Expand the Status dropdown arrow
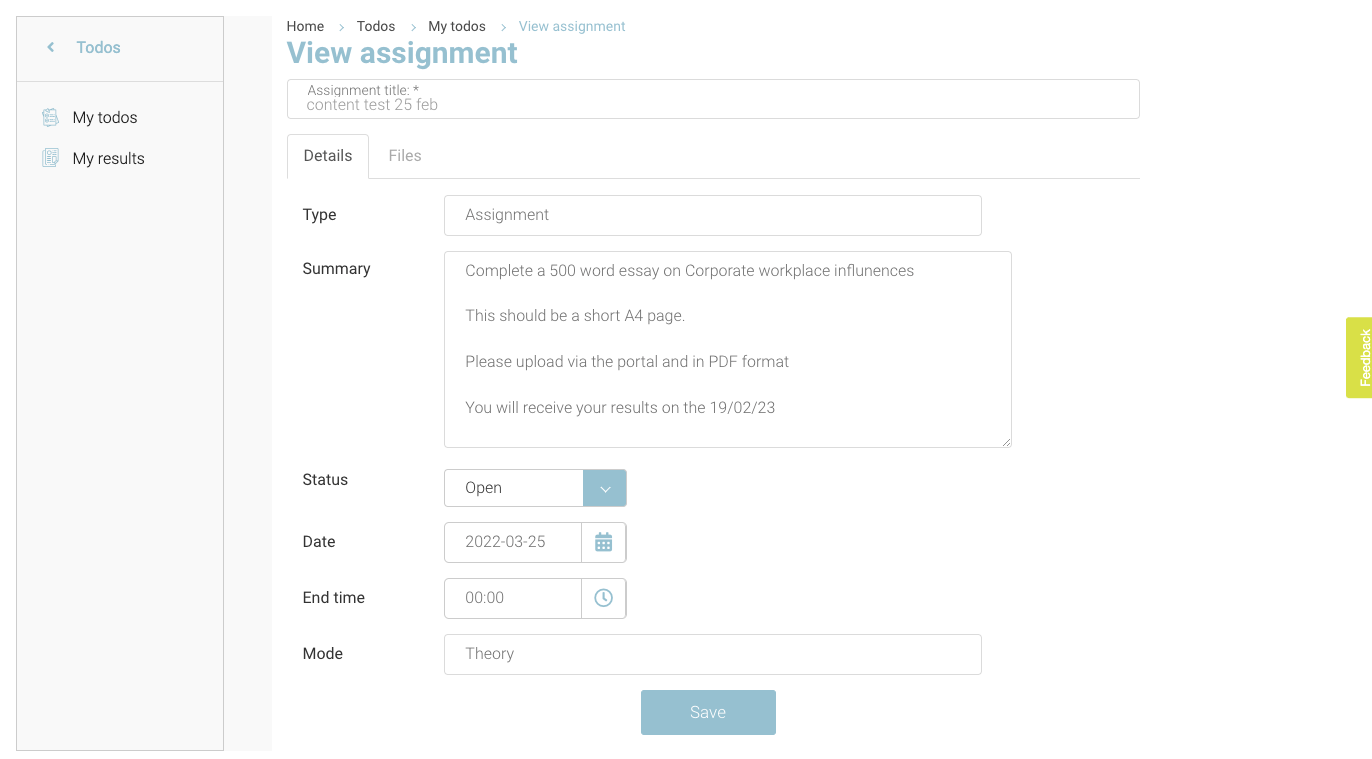The width and height of the screenshot is (1372, 759). (x=604, y=488)
